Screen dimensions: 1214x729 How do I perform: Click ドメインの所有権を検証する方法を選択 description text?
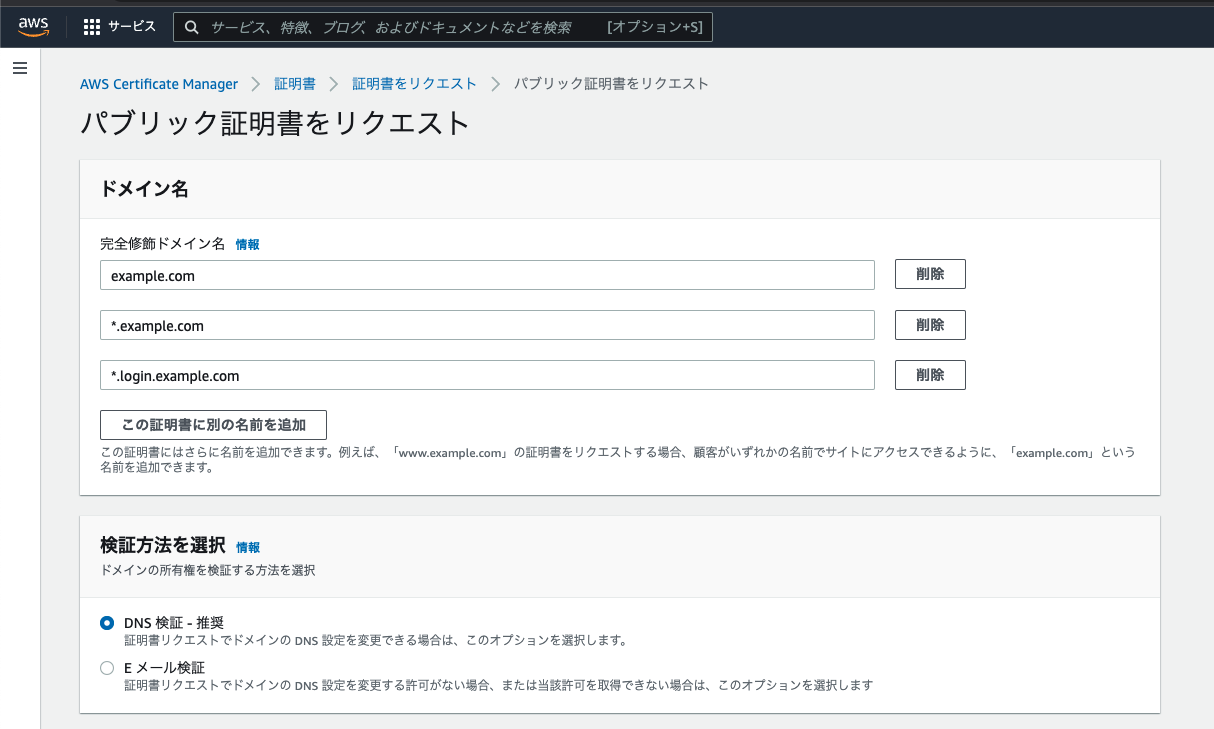pyautogui.click(x=208, y=570)
